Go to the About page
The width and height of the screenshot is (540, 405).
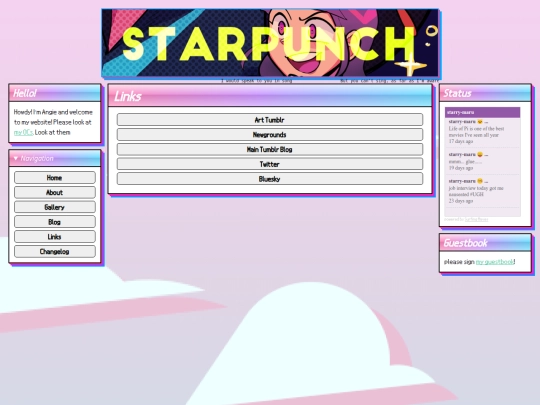pos(55,193)
